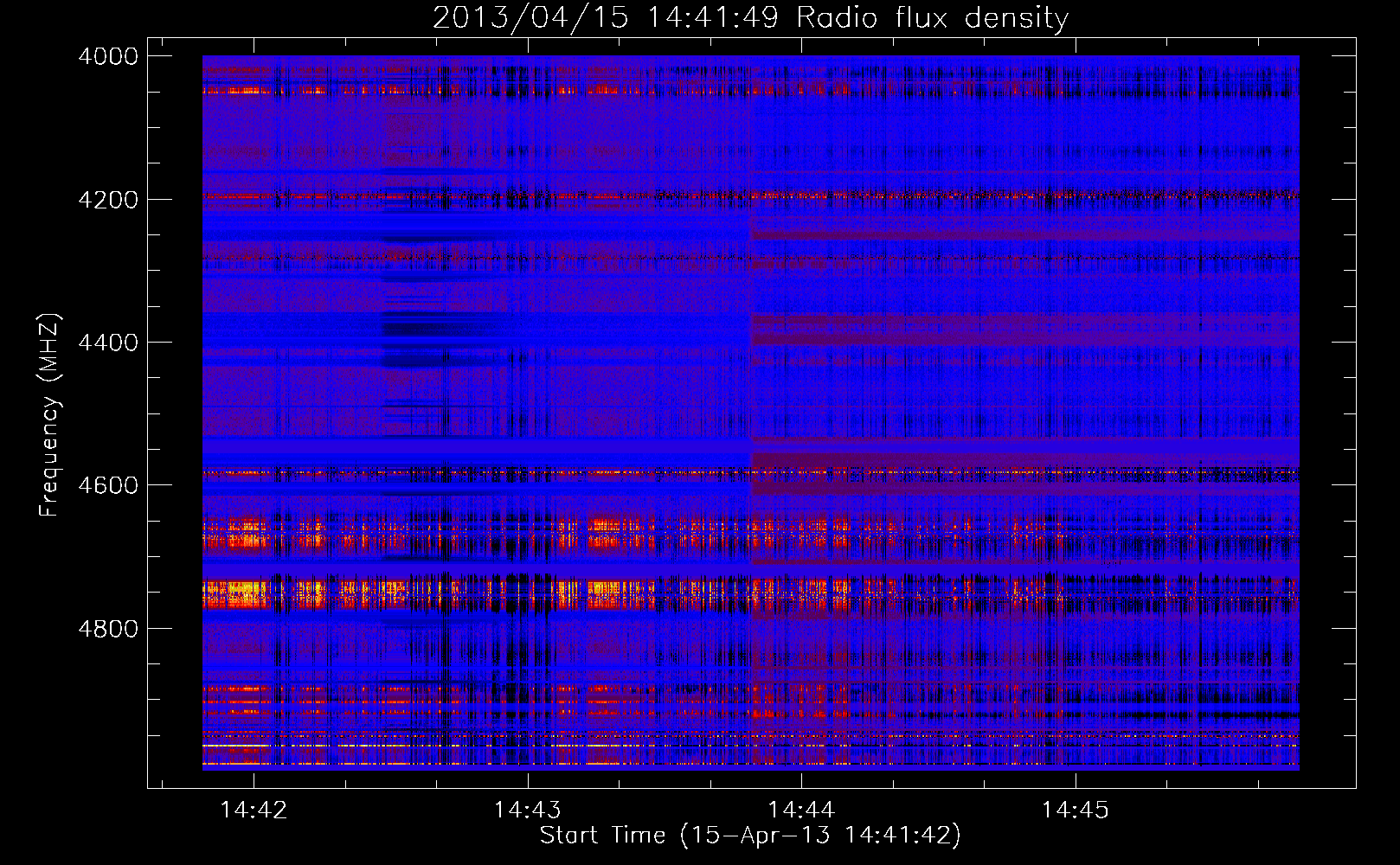Click the 14:44 time tick label
1400x865 pixels.
pos(801,810)
